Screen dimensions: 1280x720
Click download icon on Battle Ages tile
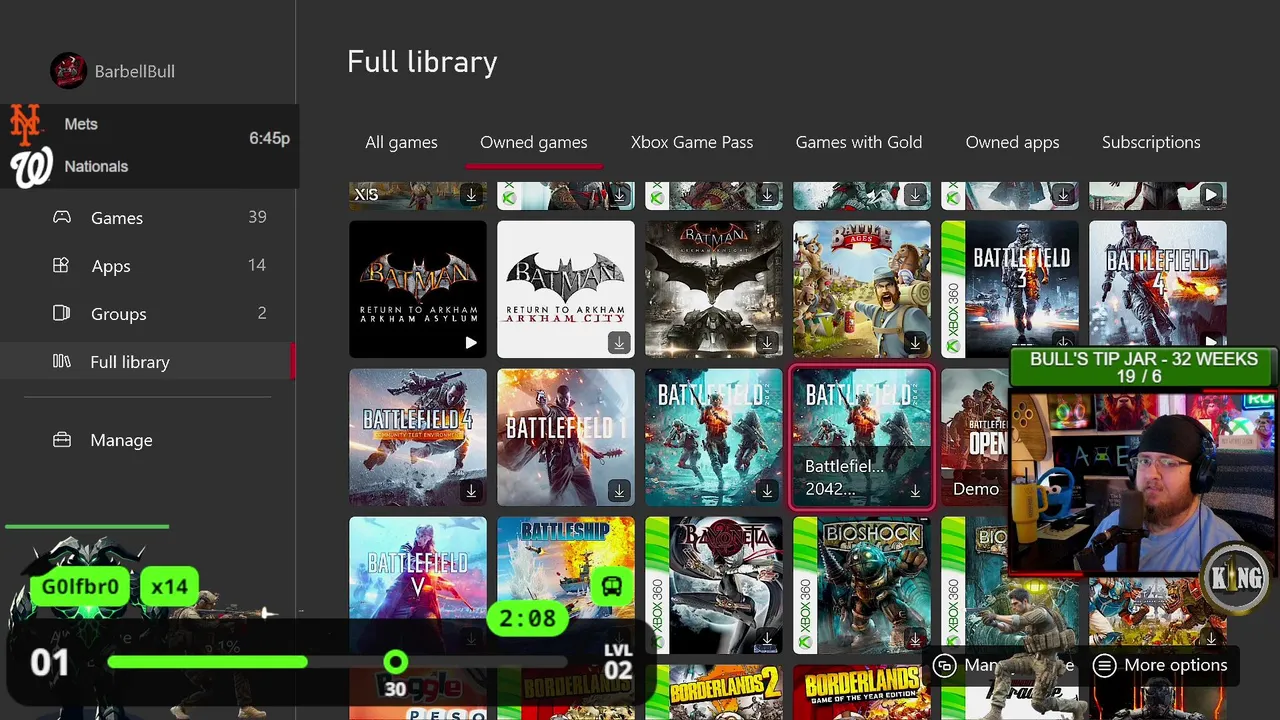coord(915,343)
